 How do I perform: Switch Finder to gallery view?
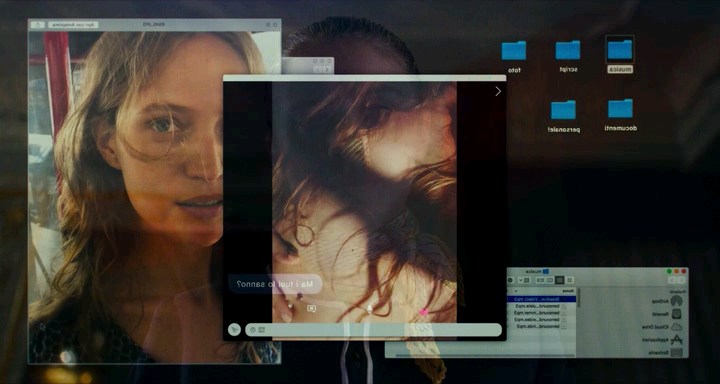tap(540, 280)
